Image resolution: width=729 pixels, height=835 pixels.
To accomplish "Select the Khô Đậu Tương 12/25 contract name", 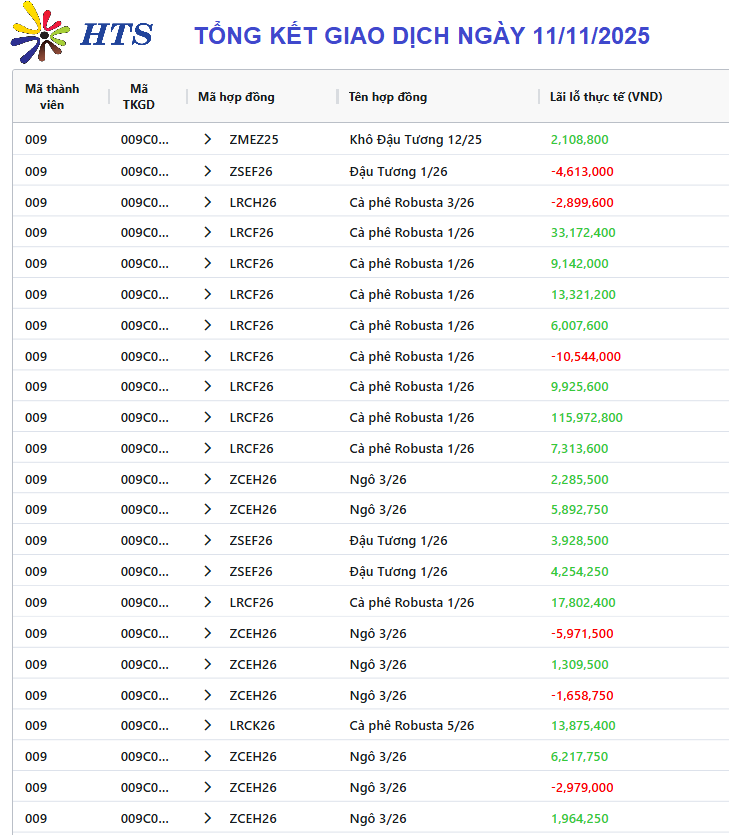I will click(x=415, y=140).
